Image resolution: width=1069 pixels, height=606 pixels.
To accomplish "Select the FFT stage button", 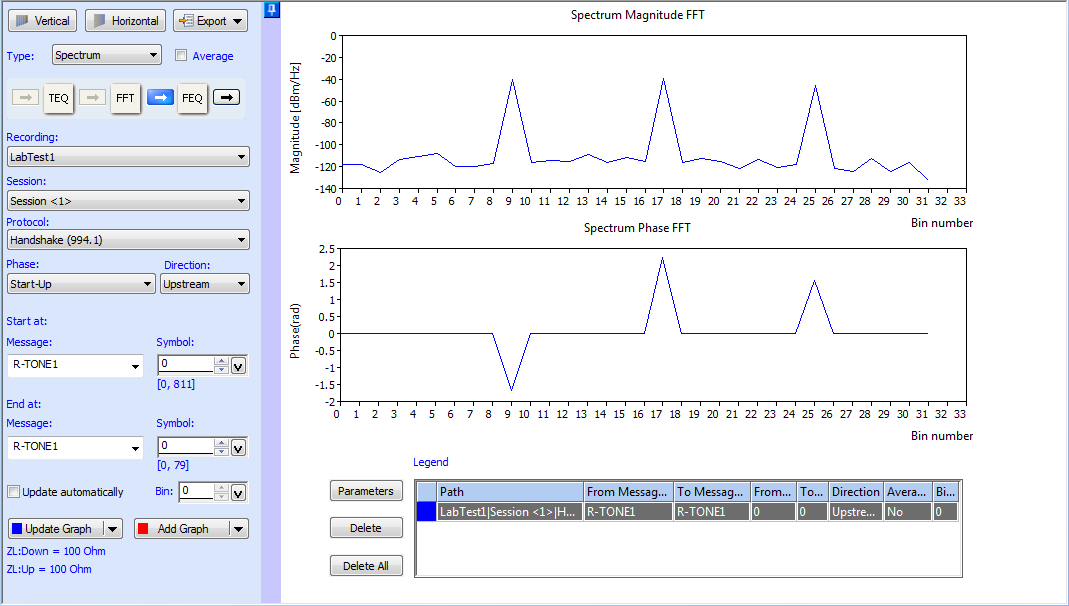I will (x=125, y=98).
